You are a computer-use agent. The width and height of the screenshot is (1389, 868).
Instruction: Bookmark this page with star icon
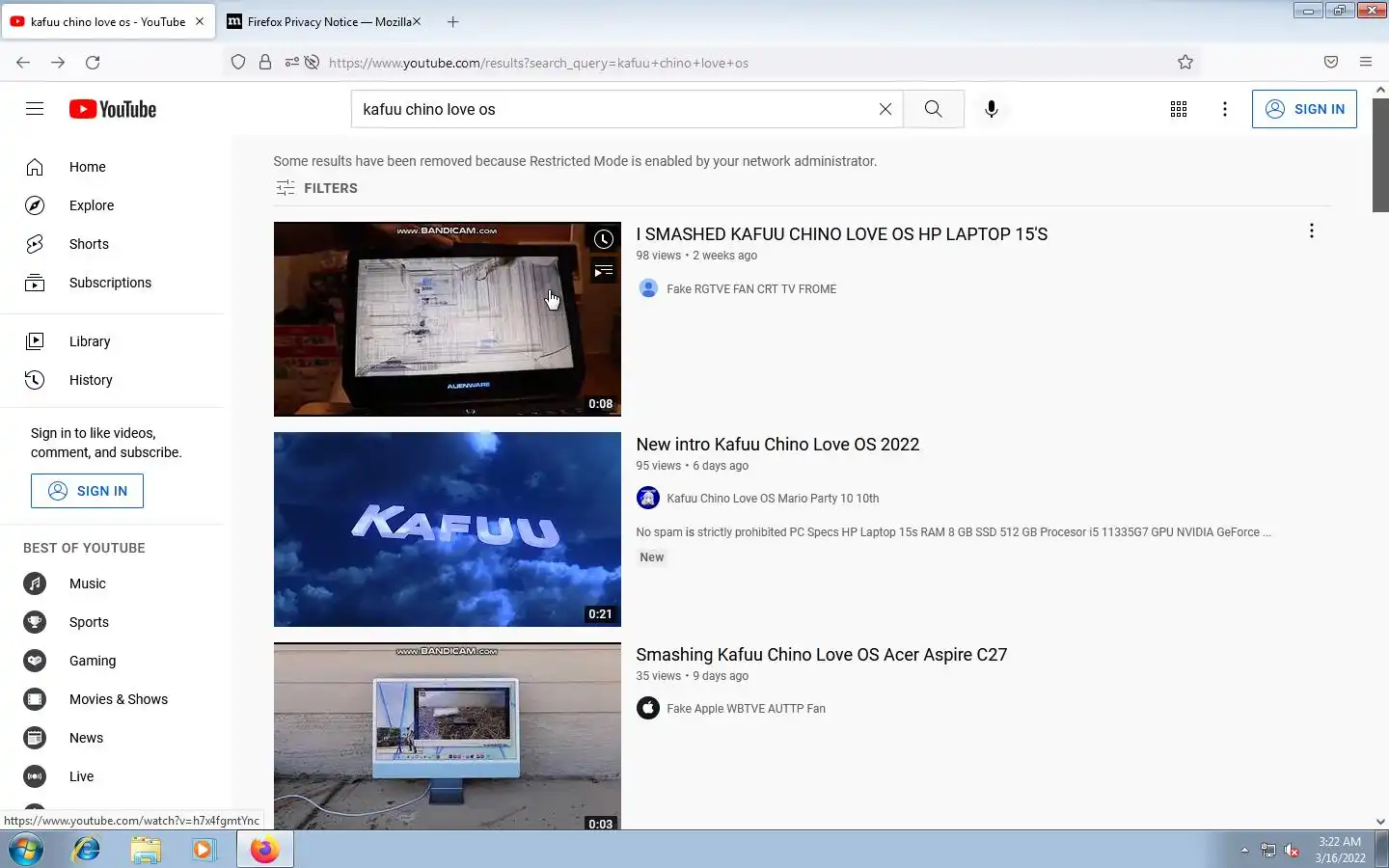point(1185,63)
